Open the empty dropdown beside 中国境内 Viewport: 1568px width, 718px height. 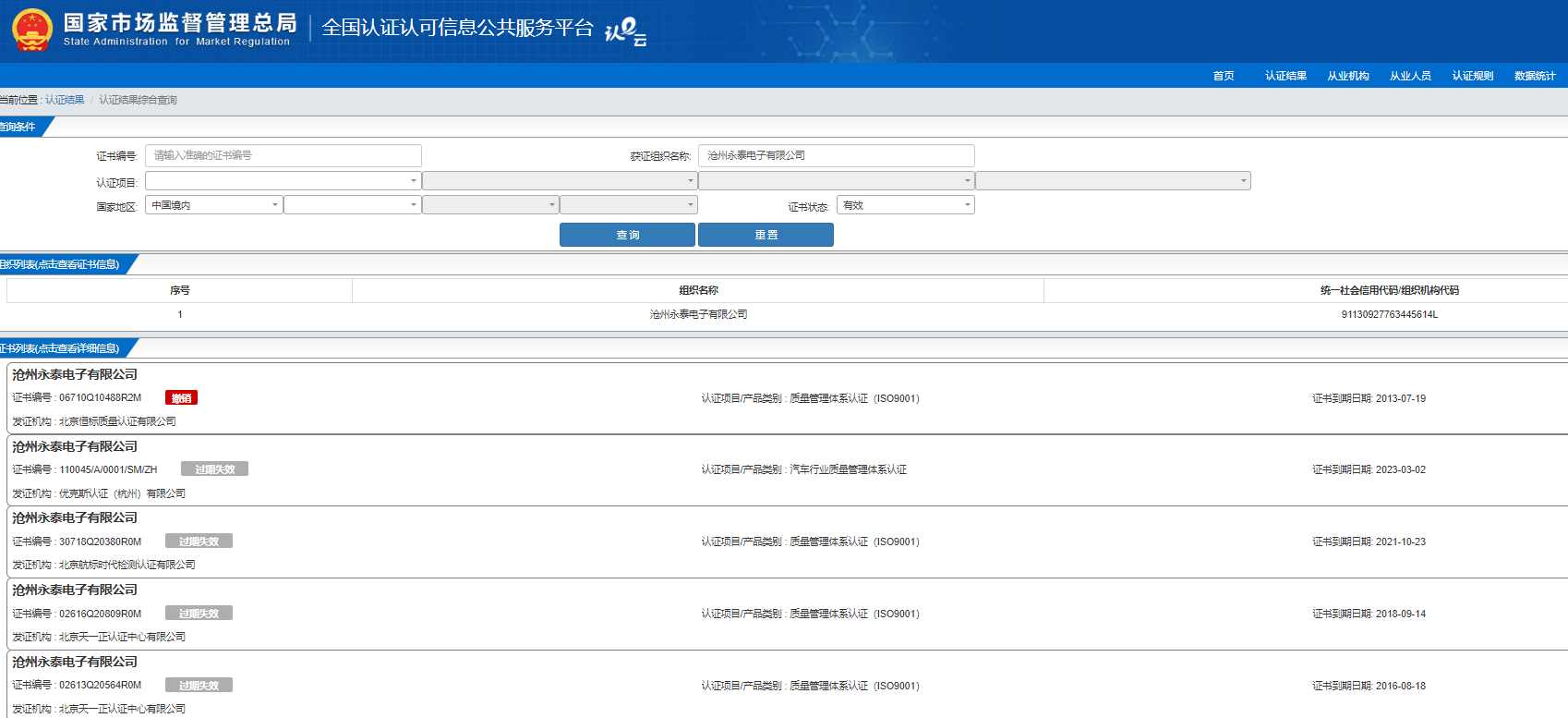click(353, 205)
